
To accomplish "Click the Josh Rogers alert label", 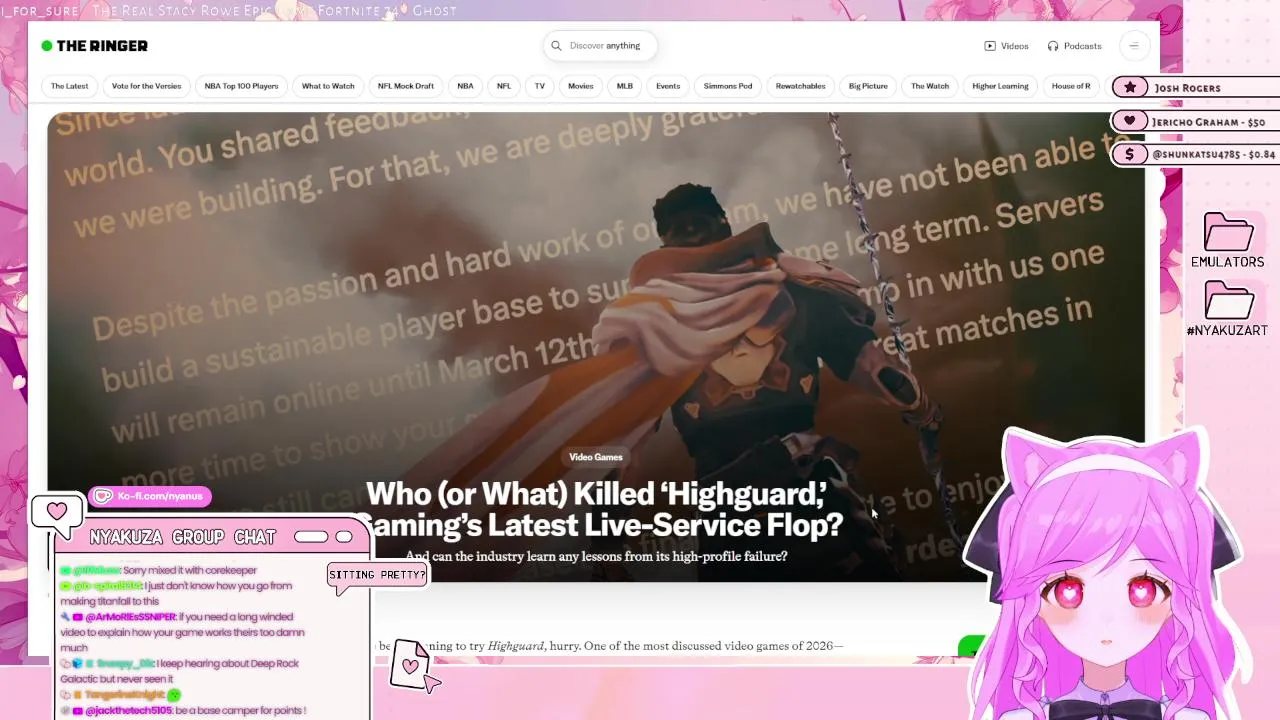I will click(x=1187, y=88).
